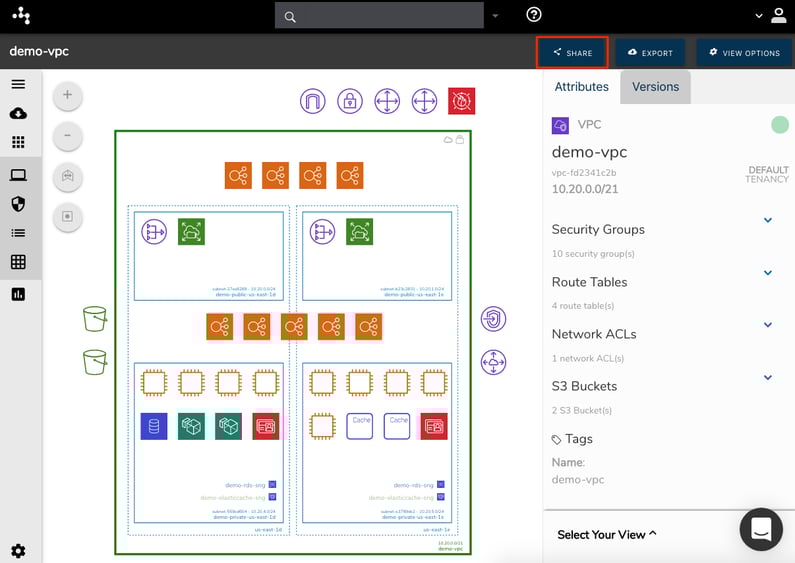Image resolution: width=795 pixels, height=563 pixels.
Task: Click the '4 route table(s)' text
Action: 583,306
